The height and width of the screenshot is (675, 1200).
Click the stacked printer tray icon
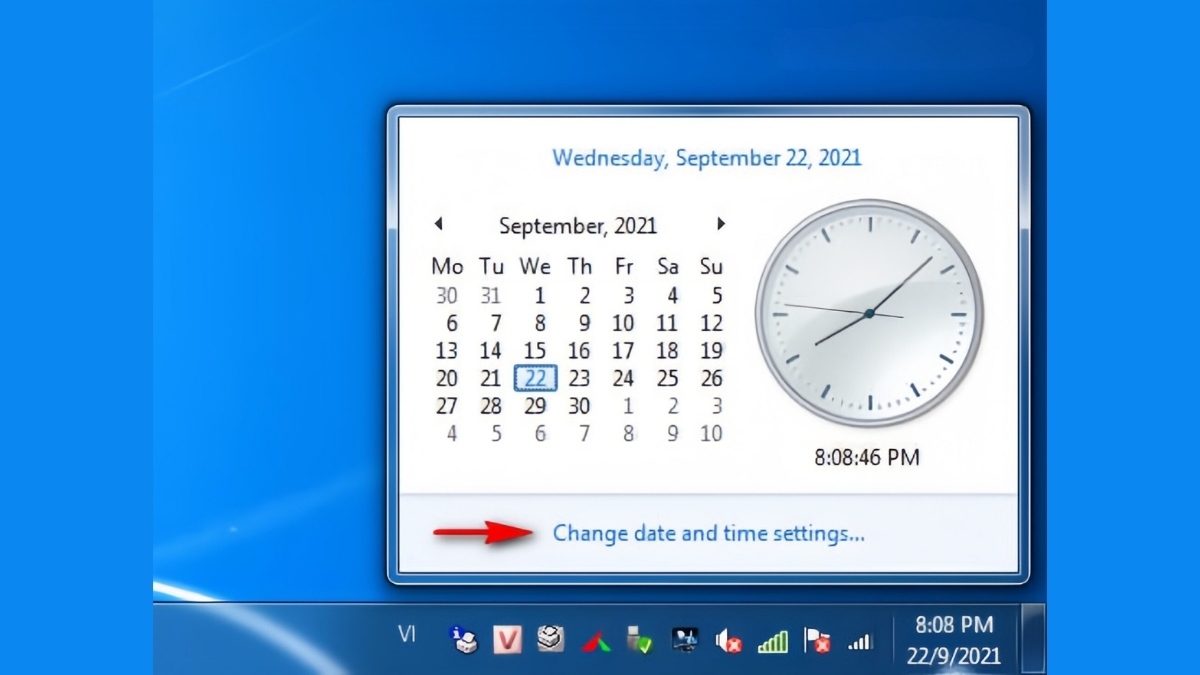click(548, 640)
